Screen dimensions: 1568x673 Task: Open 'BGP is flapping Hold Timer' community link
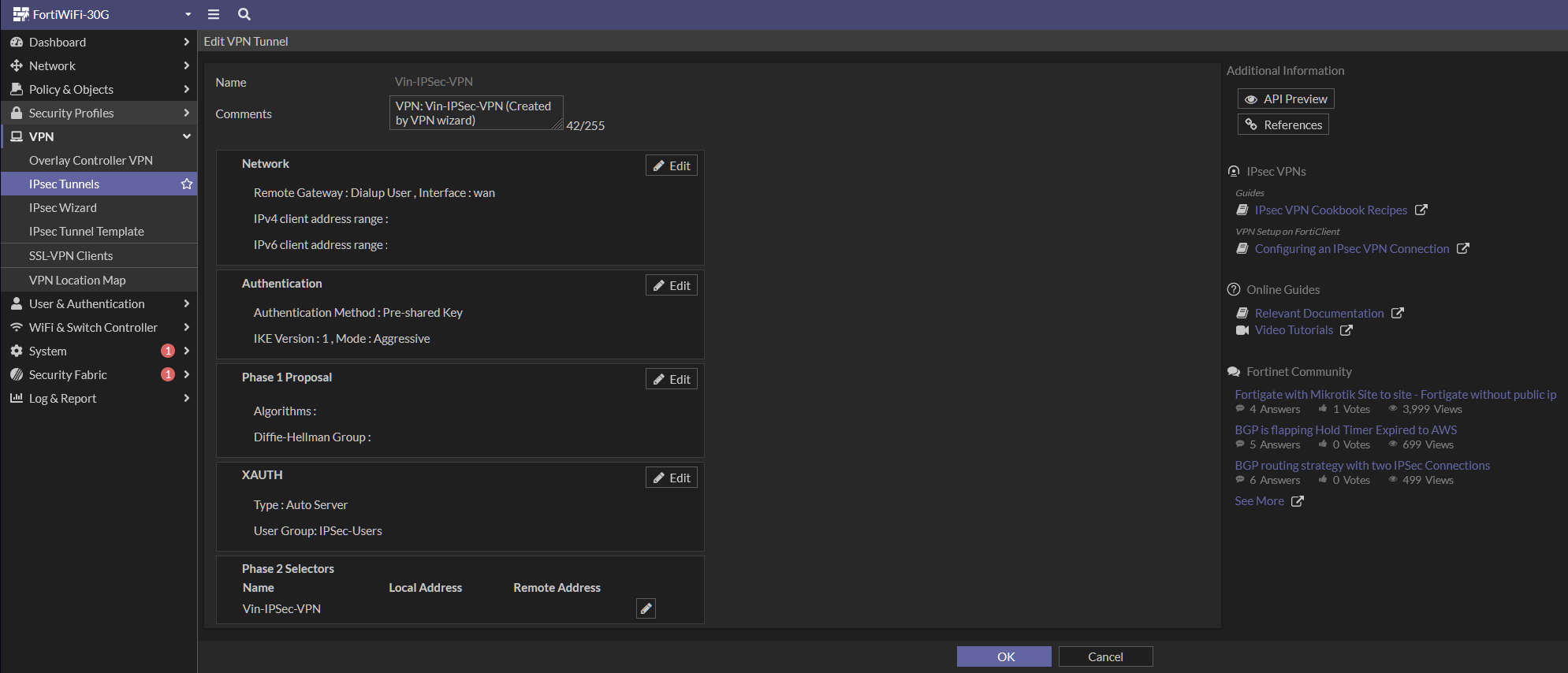[x=1345, y=429]
